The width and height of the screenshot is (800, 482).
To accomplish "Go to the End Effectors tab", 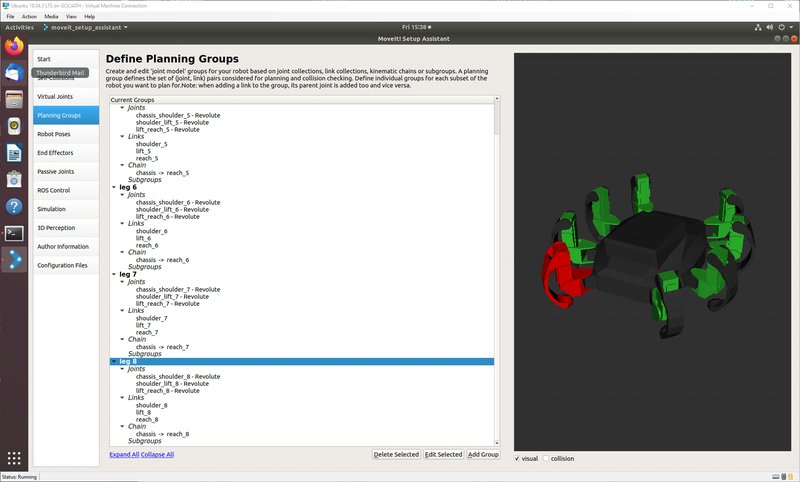I will coord(56,152).
